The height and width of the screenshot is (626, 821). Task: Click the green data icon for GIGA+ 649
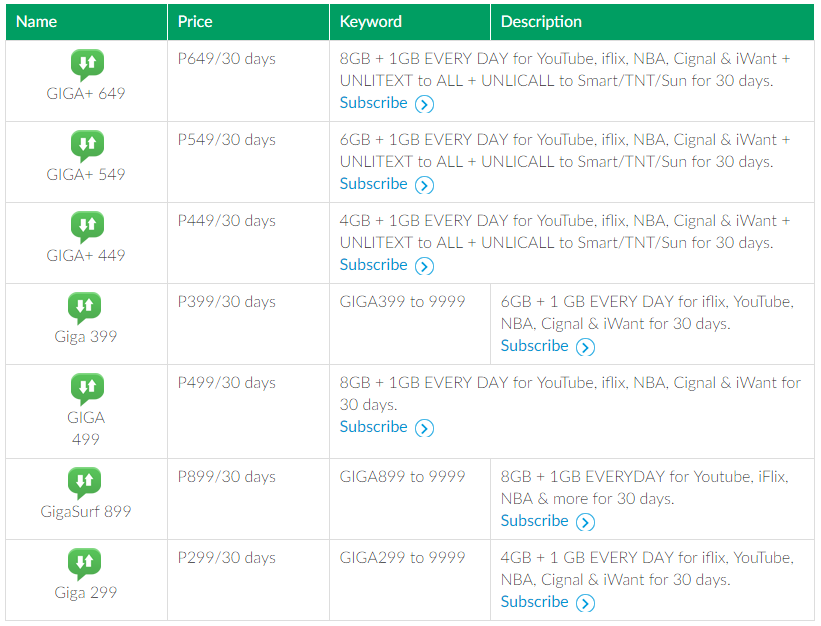(x=87, y=65)
